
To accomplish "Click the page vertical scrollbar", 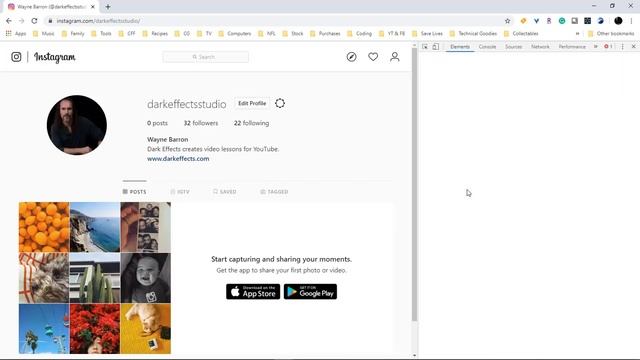I will pyautogui.click(x=415, y=184).
